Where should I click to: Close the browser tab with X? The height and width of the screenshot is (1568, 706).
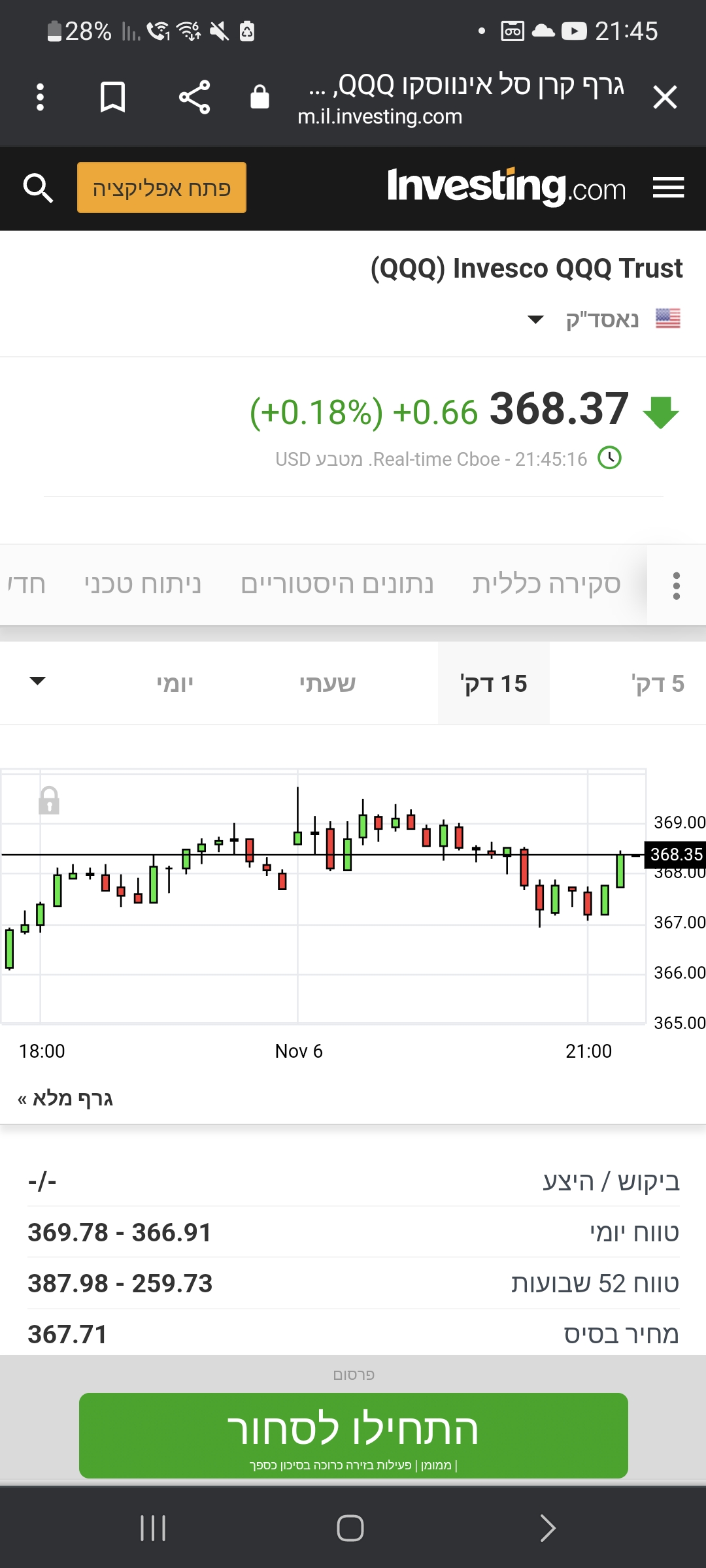pos(665,97)
